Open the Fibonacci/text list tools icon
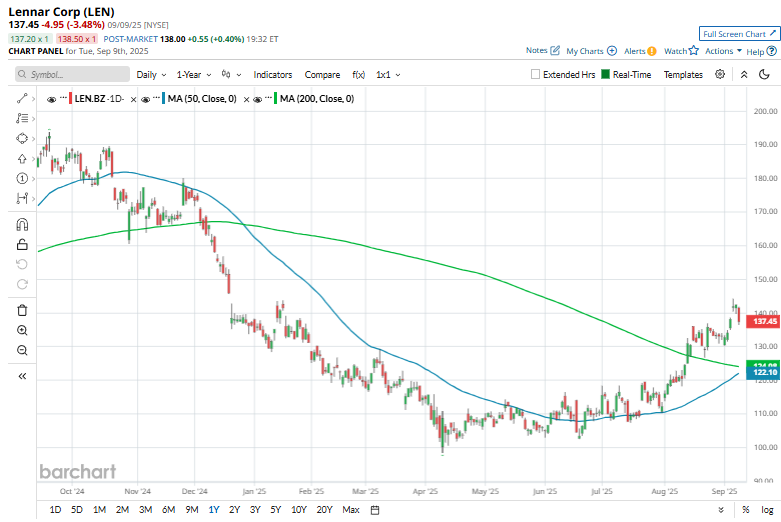 coord(22,119)
